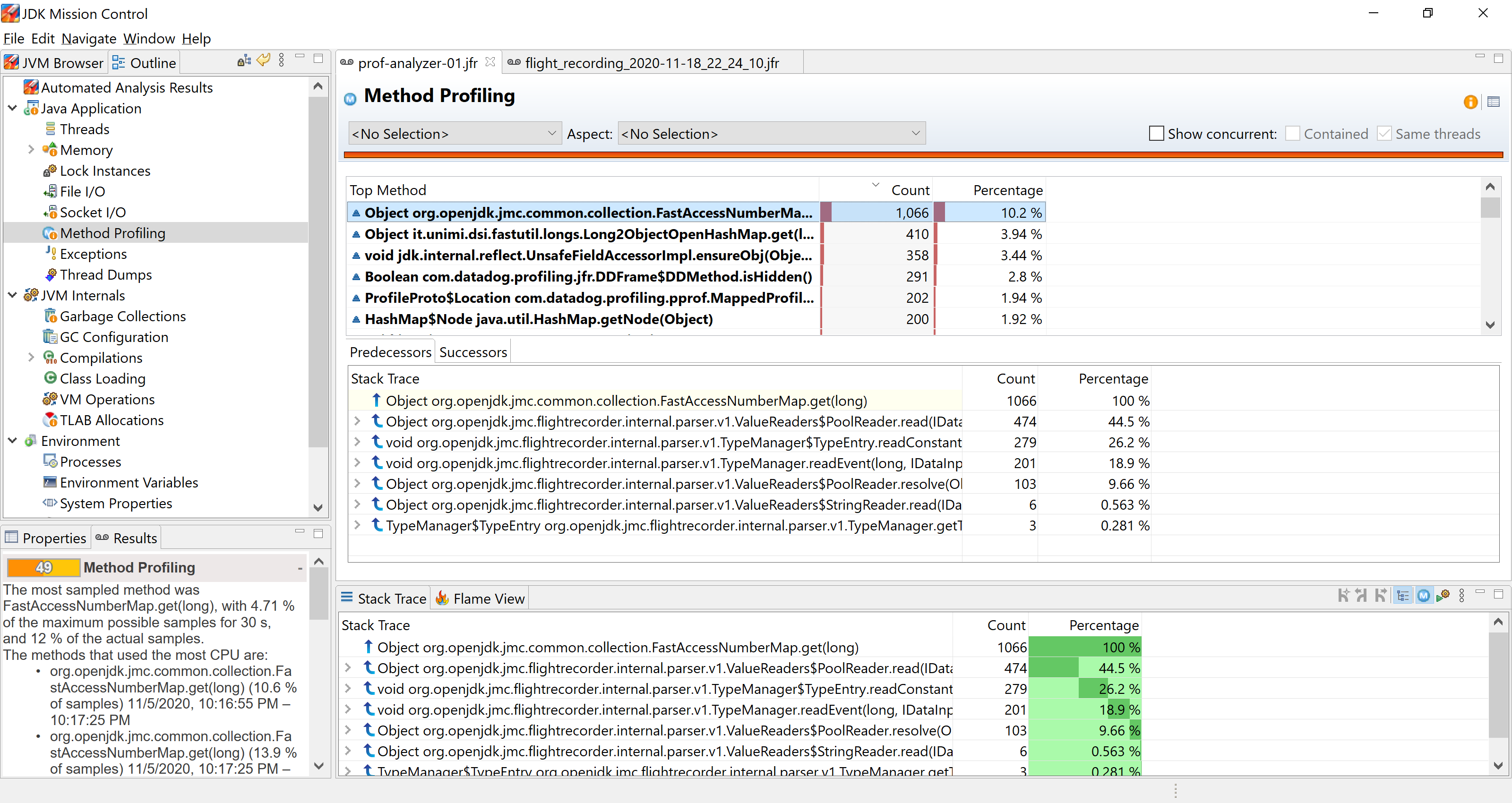The width and height of the screenshot is (1512, 803).
Task: Open the File menu
Action: pos(14,39)
